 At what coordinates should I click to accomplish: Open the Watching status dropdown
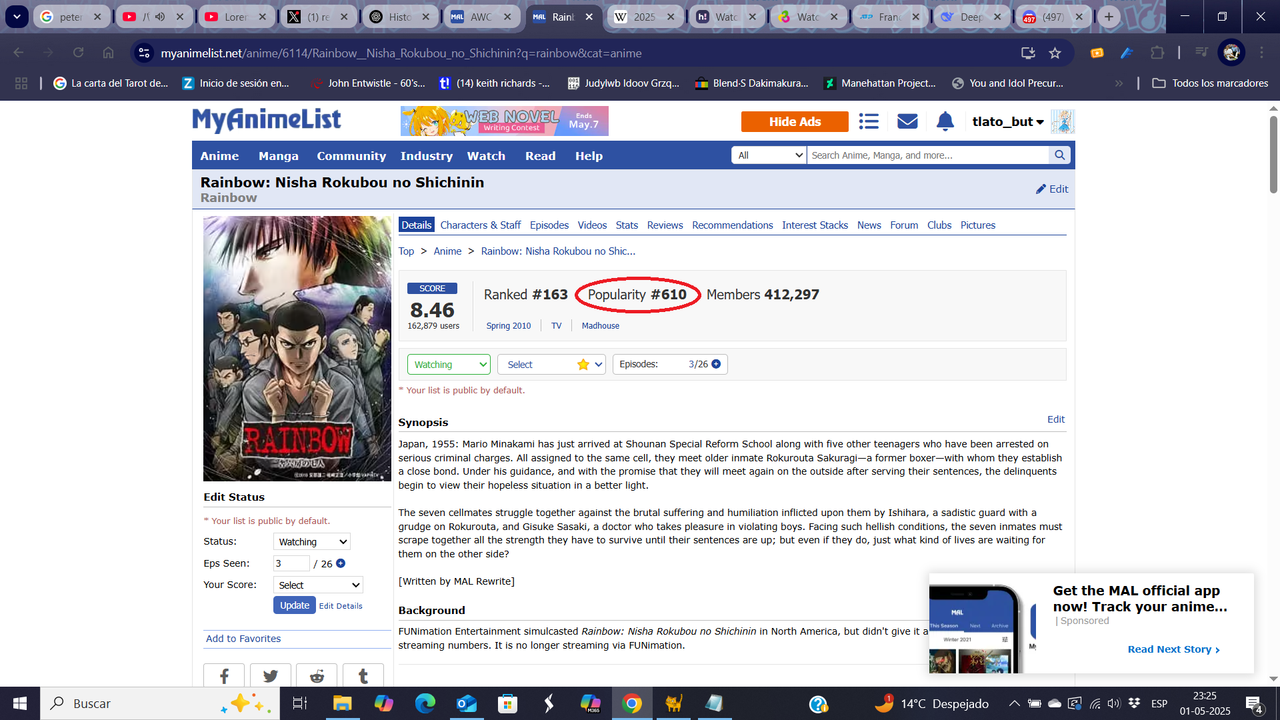(x=448, y=364)
